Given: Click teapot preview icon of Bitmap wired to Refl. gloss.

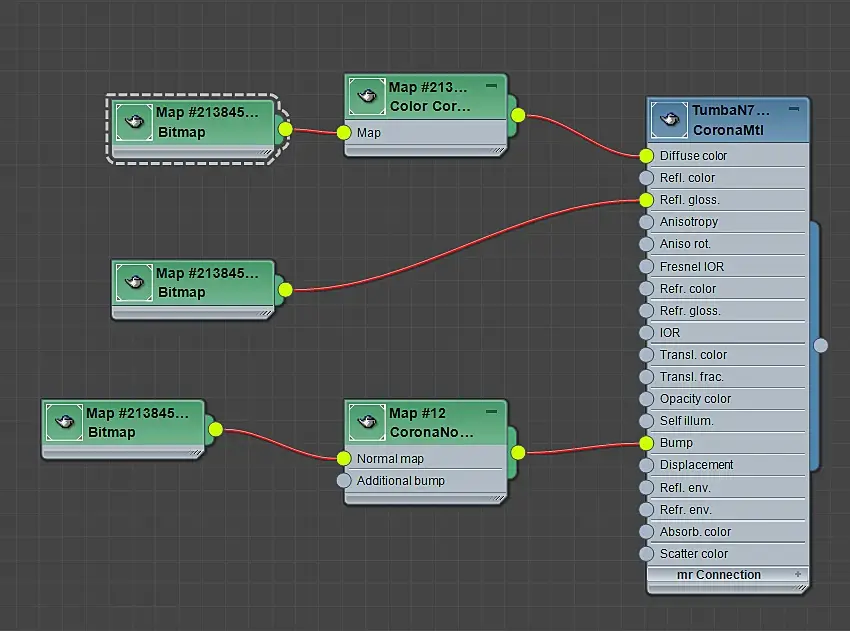Looking at the screenshot, I should 134,282.
